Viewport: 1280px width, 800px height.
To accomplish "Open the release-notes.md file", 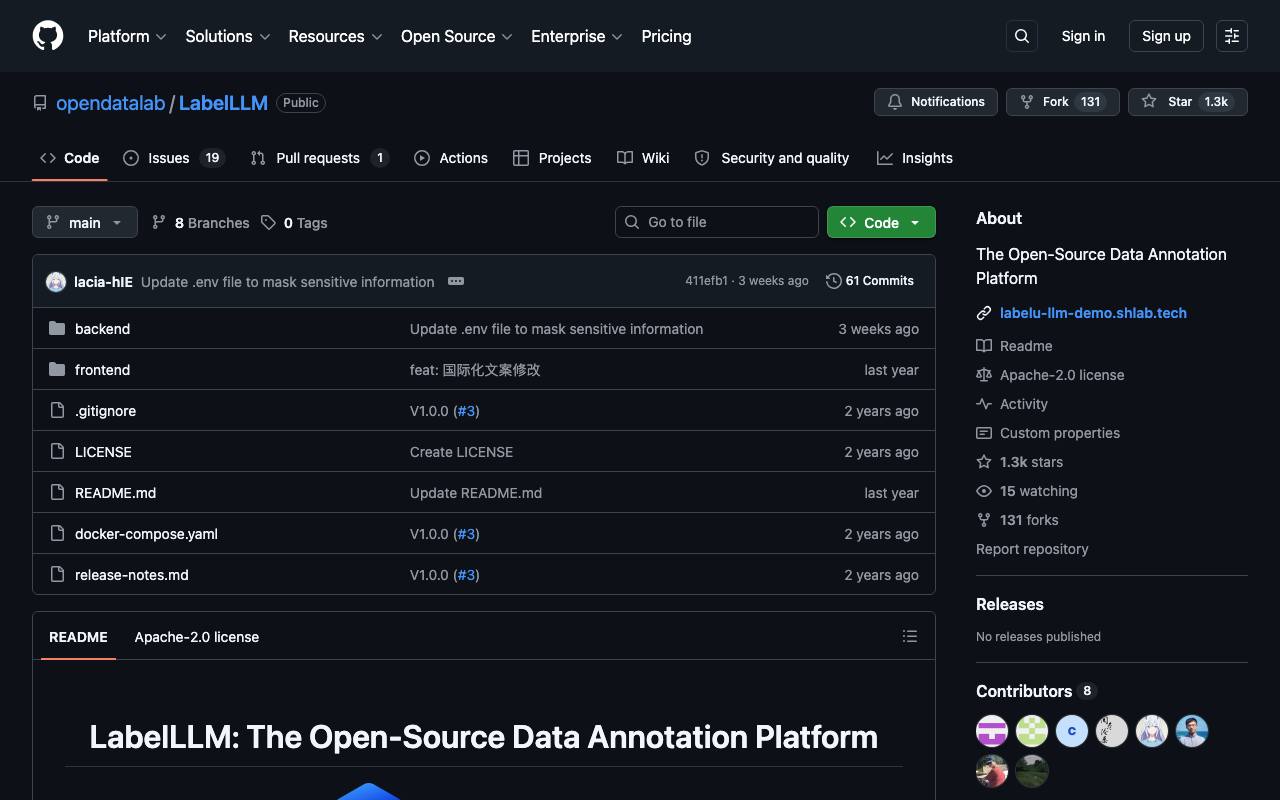I will [x=132, y=575].
